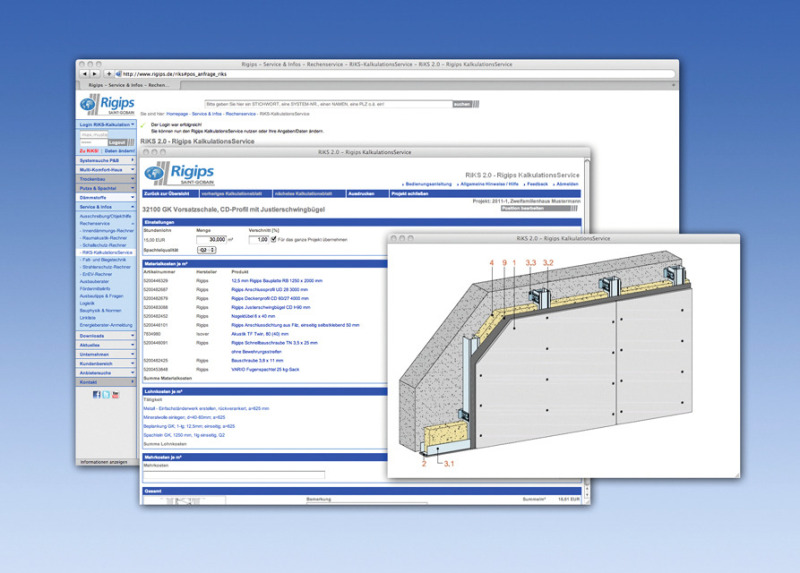Open the 'Service & Infos' breadcrumb link
800x573 pixels.
207,114
